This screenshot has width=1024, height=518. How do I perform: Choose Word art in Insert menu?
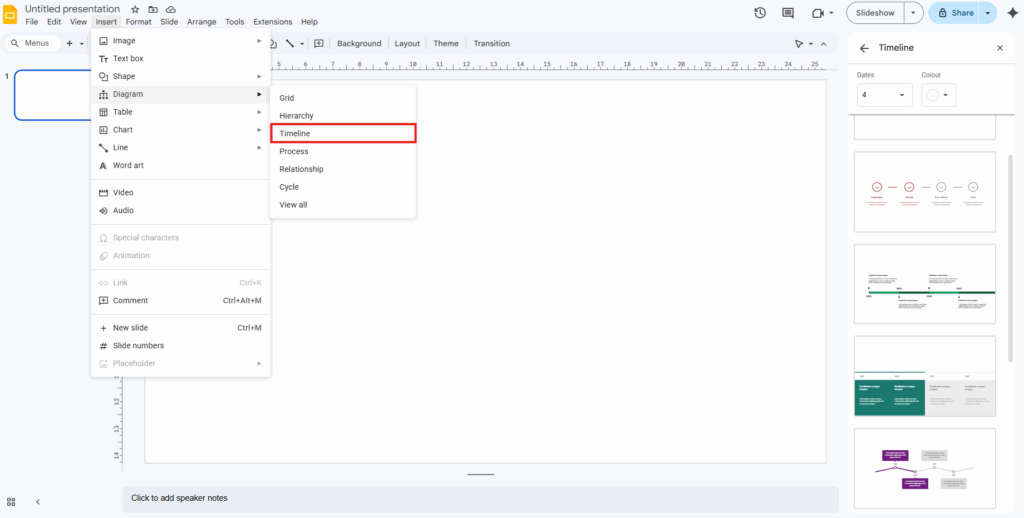(128, 165)
